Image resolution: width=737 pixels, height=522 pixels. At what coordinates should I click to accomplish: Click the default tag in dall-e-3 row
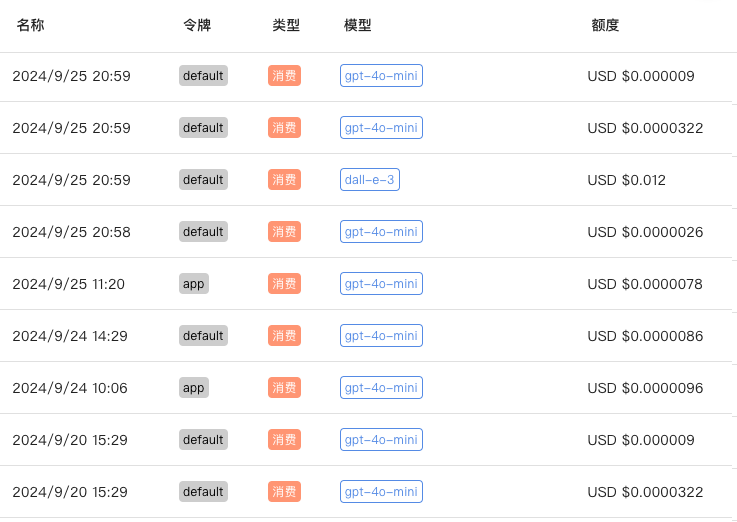203,179
